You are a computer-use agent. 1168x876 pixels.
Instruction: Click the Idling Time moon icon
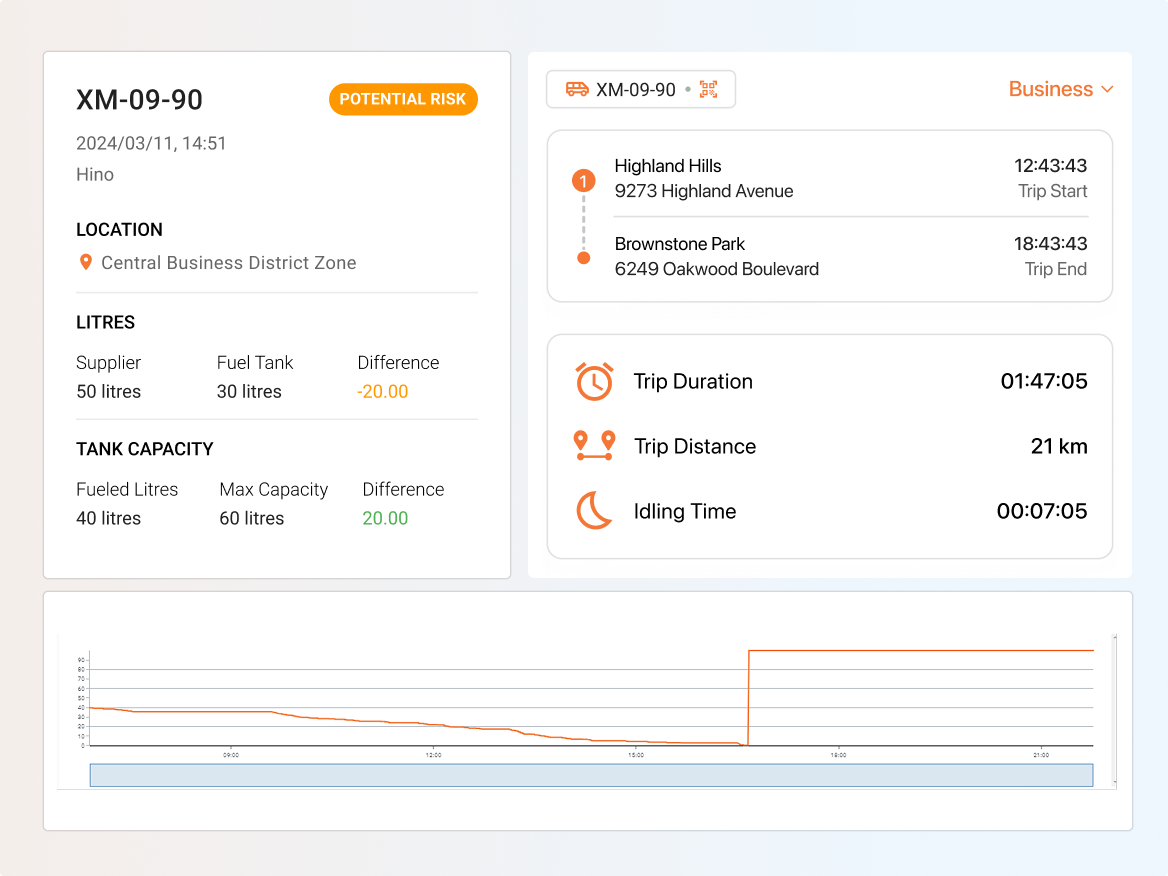(594, 511)
